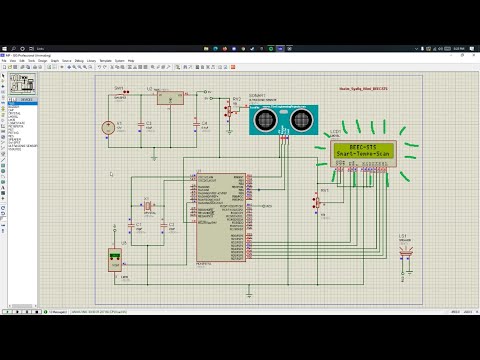Viewport: 480px width, 360px height.
Task: Open the Library menu
Action: (91, 61)
